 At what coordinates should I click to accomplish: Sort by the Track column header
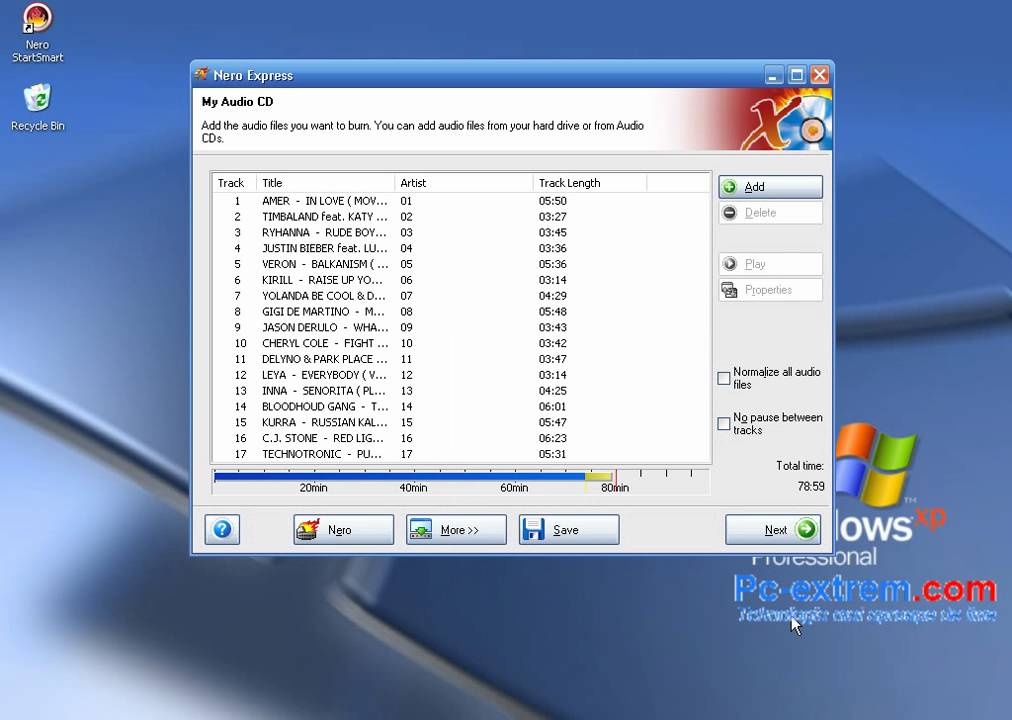(234, 183)
